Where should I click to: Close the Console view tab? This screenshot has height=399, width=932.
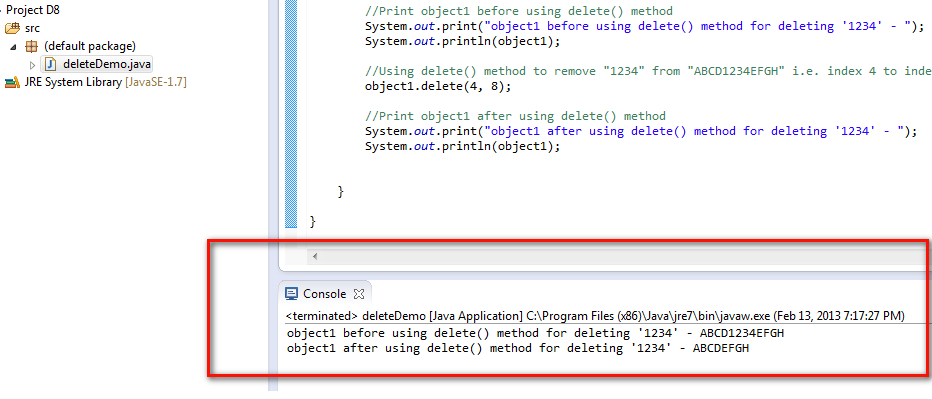click(358, 294)
